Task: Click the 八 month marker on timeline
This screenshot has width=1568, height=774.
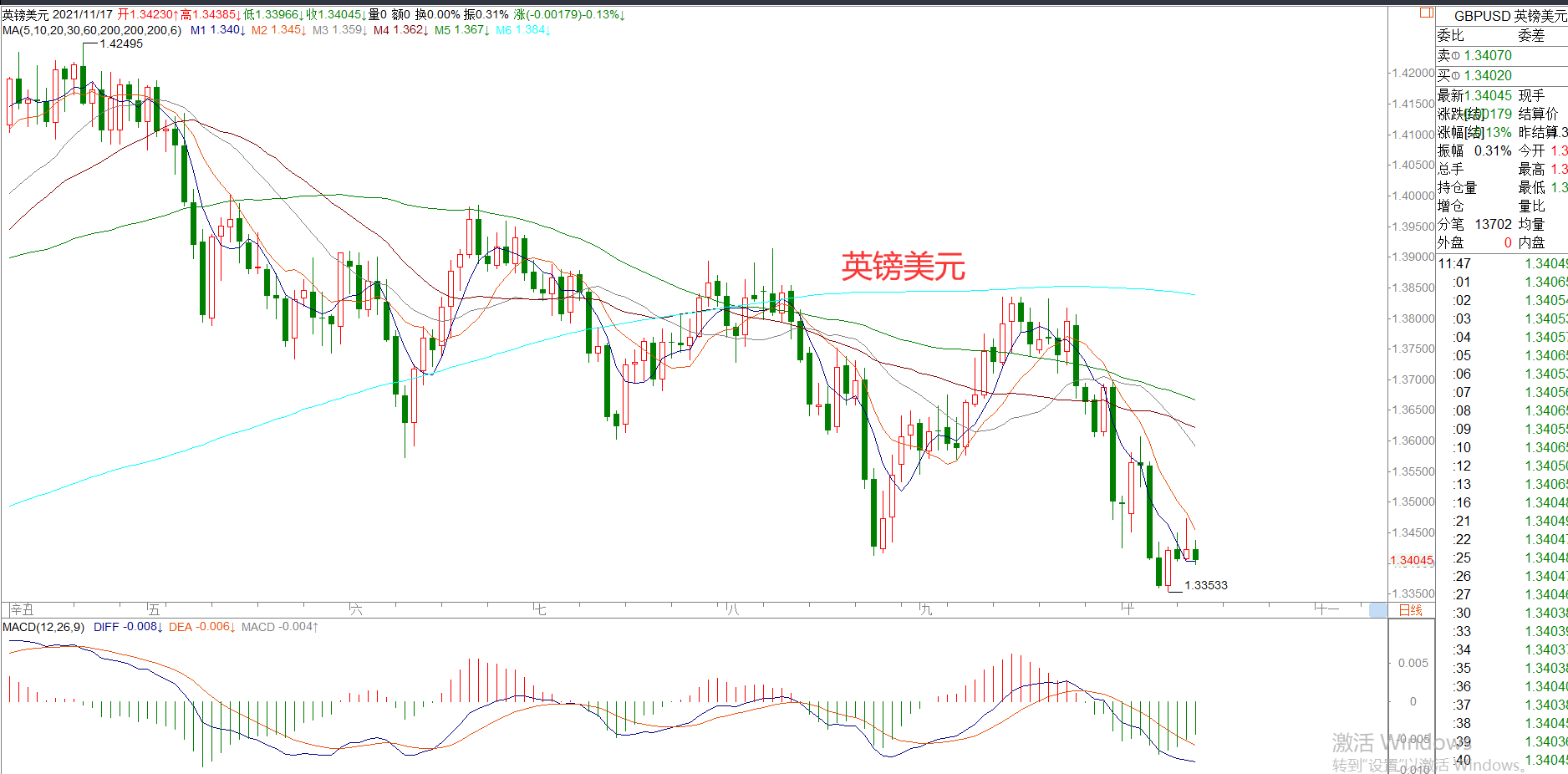Action: tap(733, 609)
